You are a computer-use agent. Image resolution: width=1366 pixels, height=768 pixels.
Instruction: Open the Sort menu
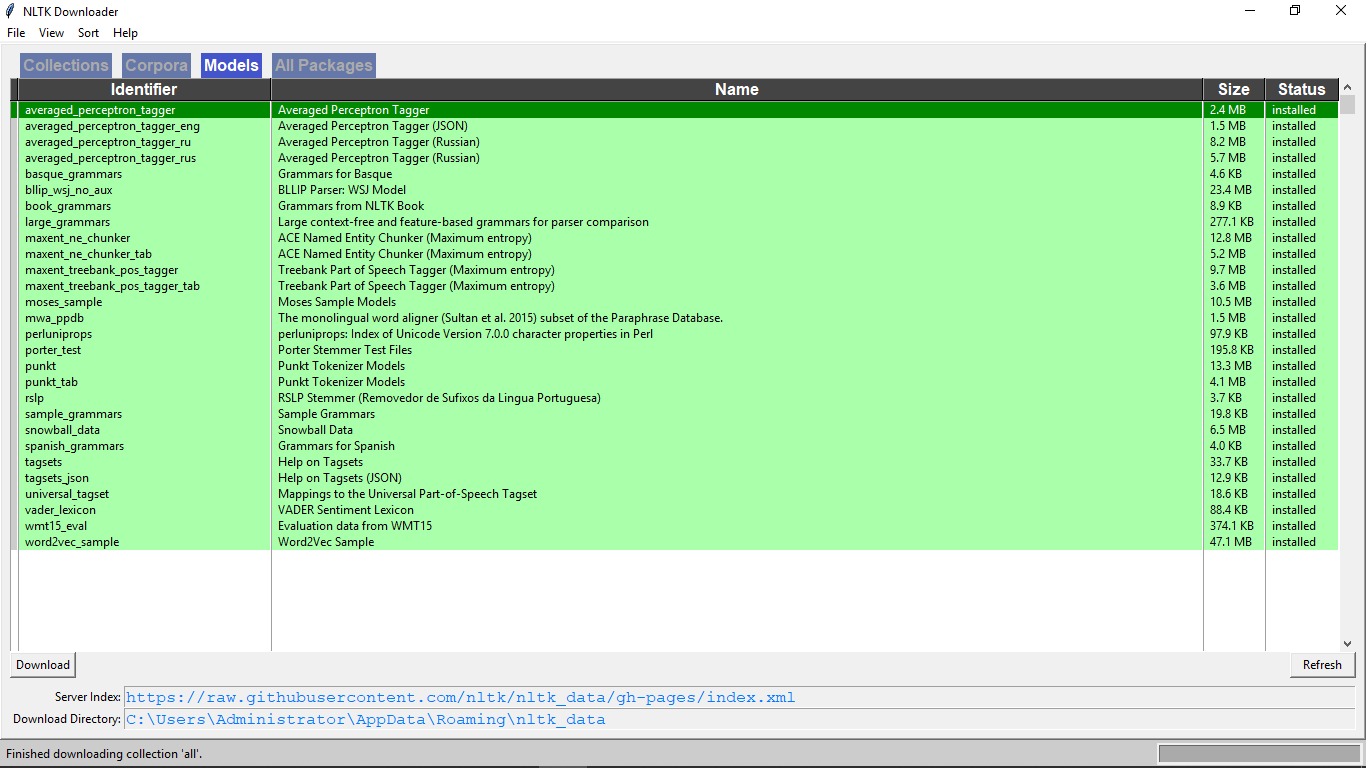click(89, 33)
